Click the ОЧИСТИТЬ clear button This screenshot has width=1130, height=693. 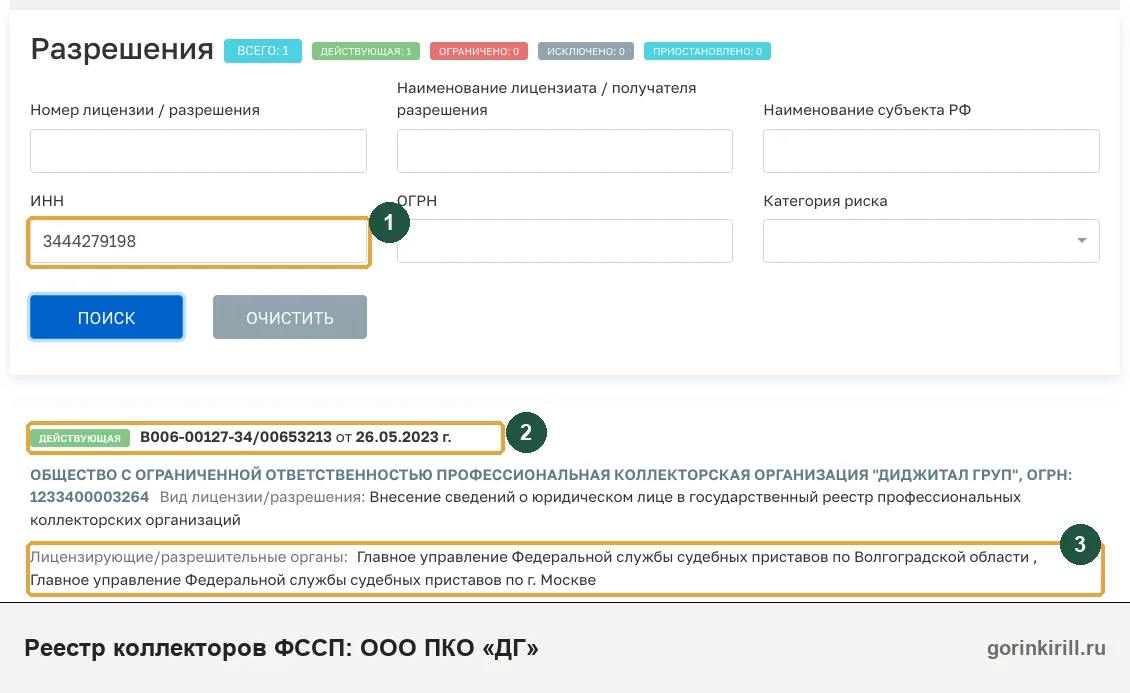click(290, 317)
